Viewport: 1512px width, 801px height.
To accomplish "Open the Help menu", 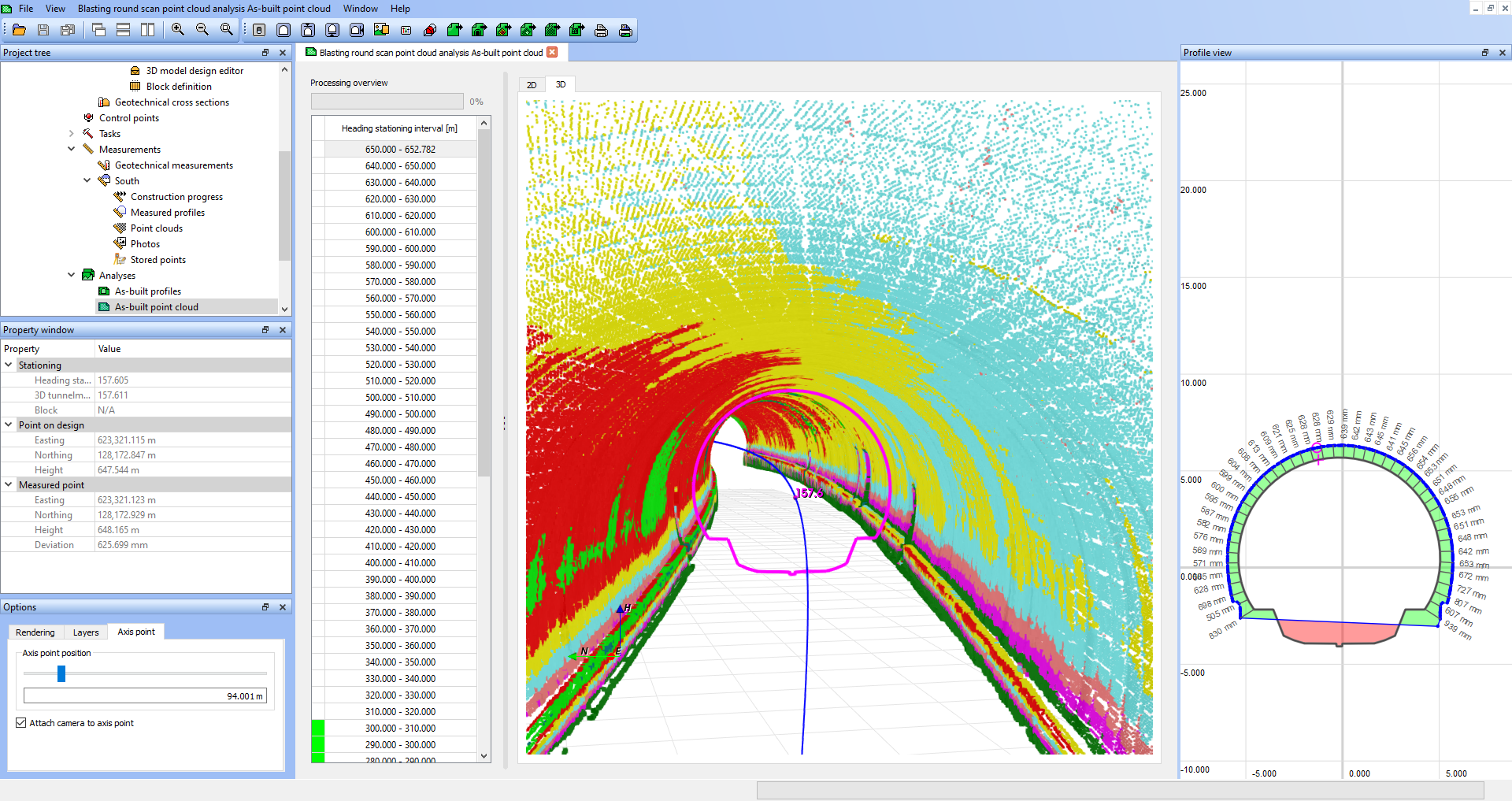I will tap(400, 9).
